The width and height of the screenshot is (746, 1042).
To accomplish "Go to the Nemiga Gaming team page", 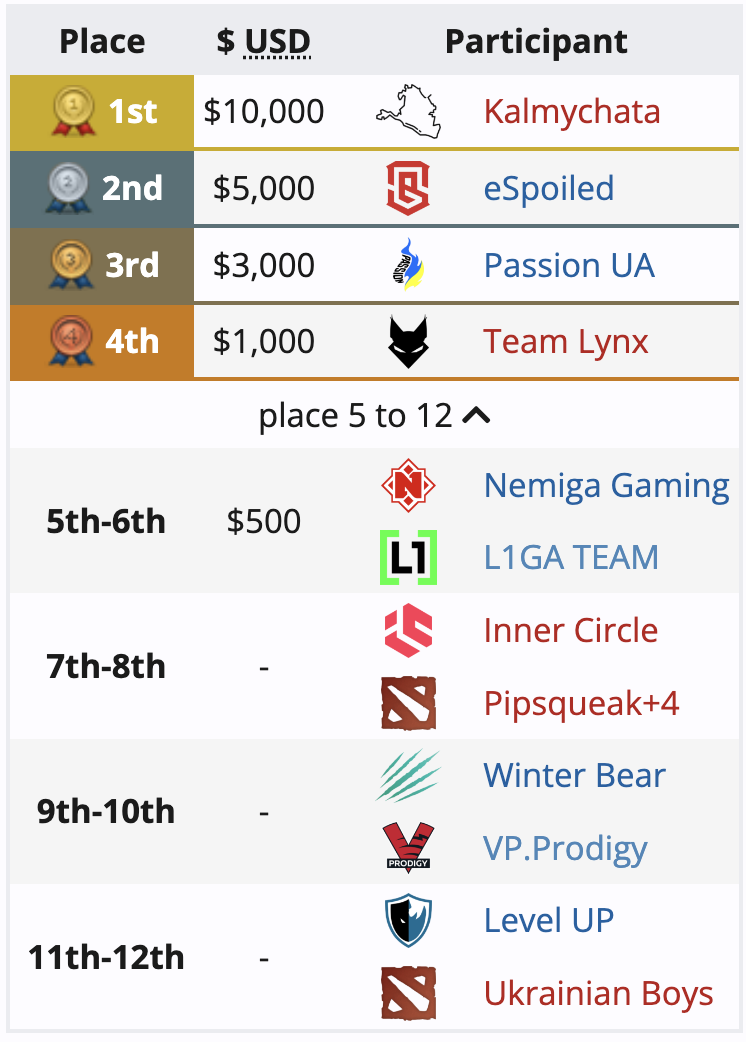I will click(x=606, y=486).
